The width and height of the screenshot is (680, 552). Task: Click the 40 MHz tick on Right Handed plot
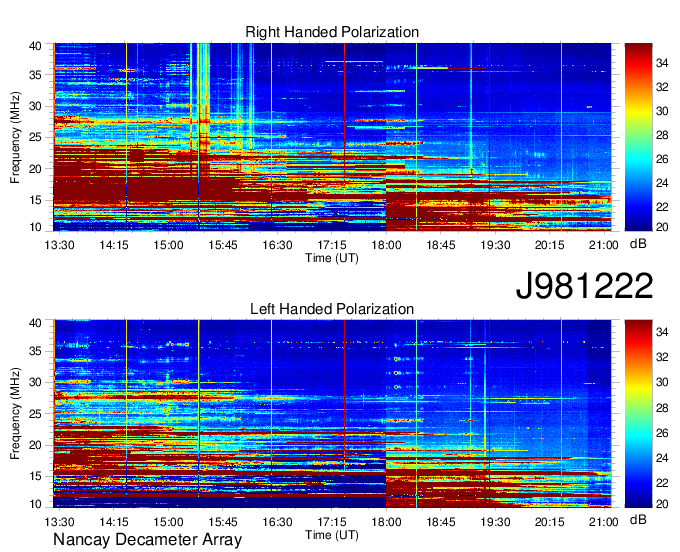(35, 46)
